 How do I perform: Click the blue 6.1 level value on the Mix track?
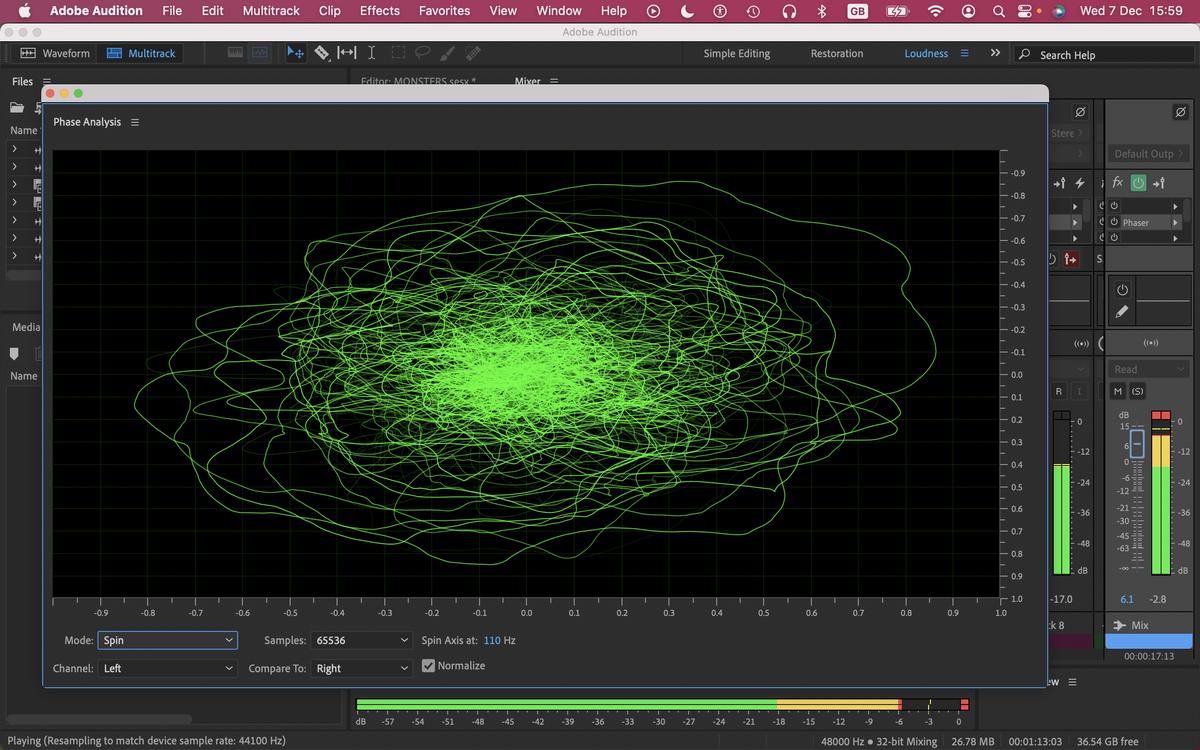(x=1126, y=597)
